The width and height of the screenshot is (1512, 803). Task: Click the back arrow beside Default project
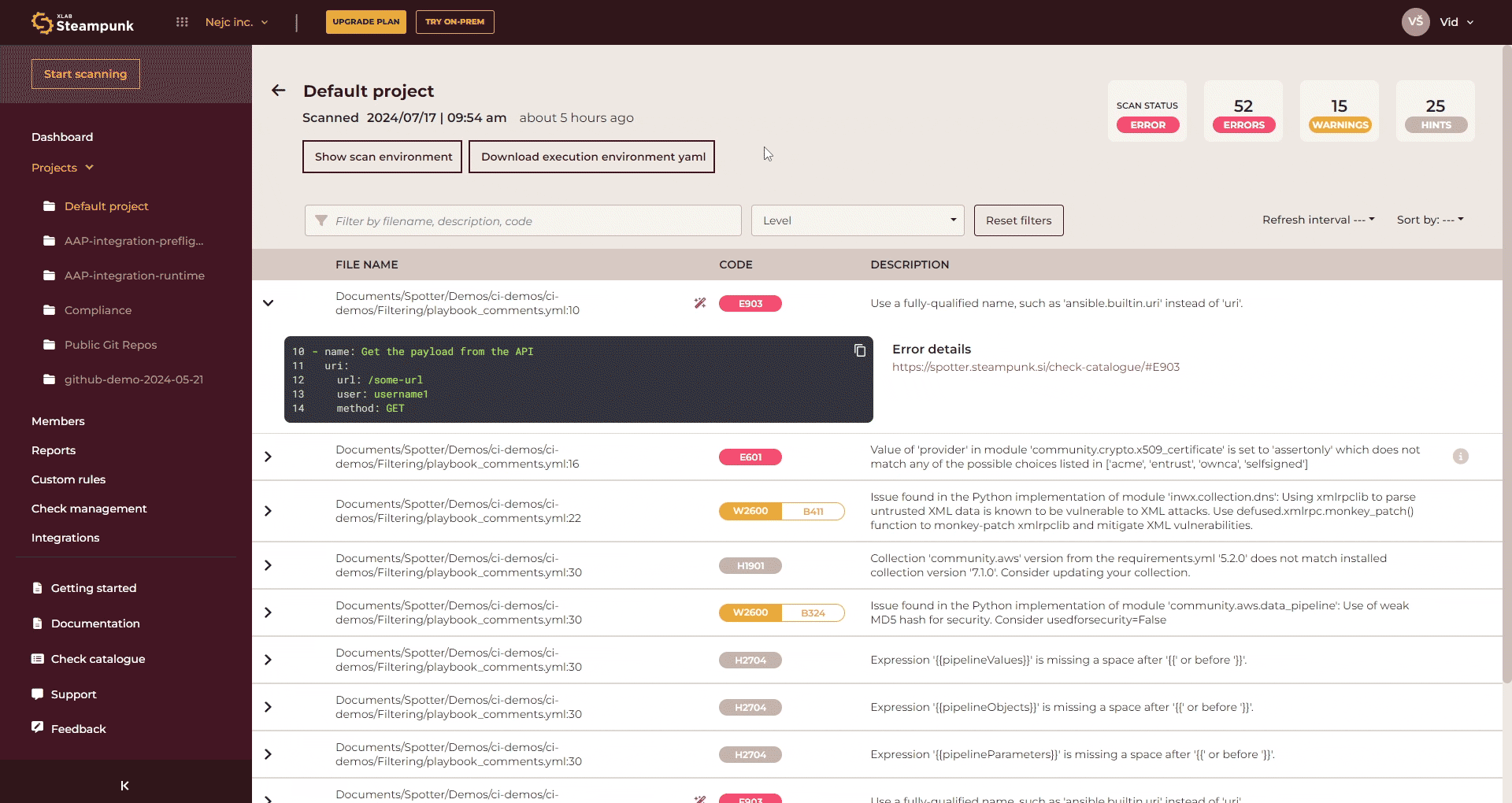278,91
